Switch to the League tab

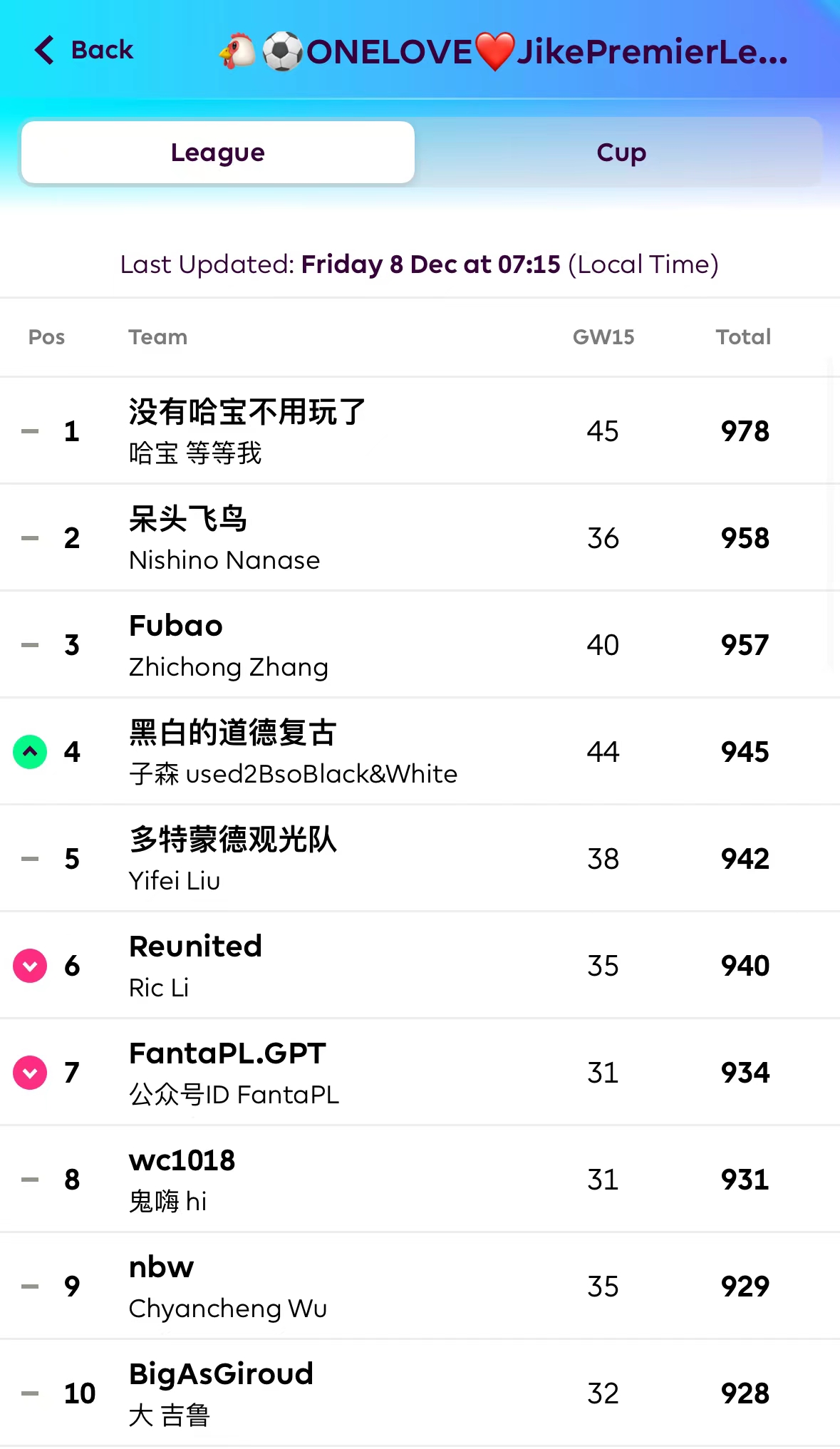(x=218, y=153)
